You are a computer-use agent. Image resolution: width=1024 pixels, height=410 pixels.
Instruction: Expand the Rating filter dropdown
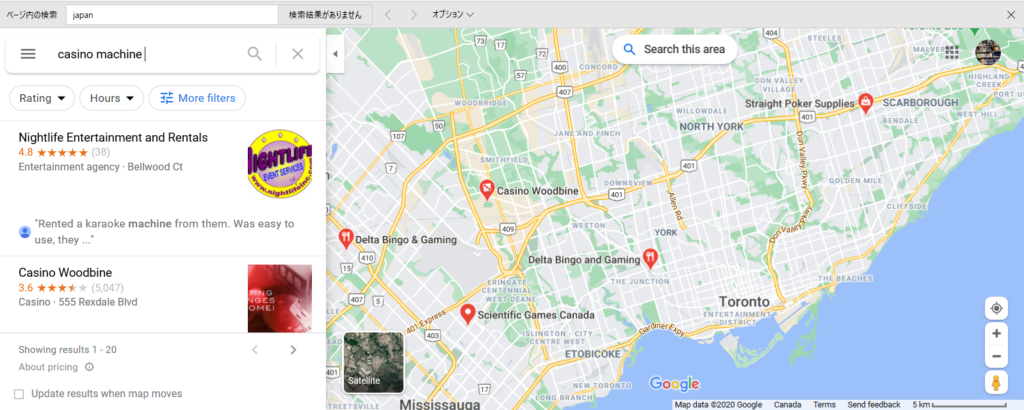point(42,99)
